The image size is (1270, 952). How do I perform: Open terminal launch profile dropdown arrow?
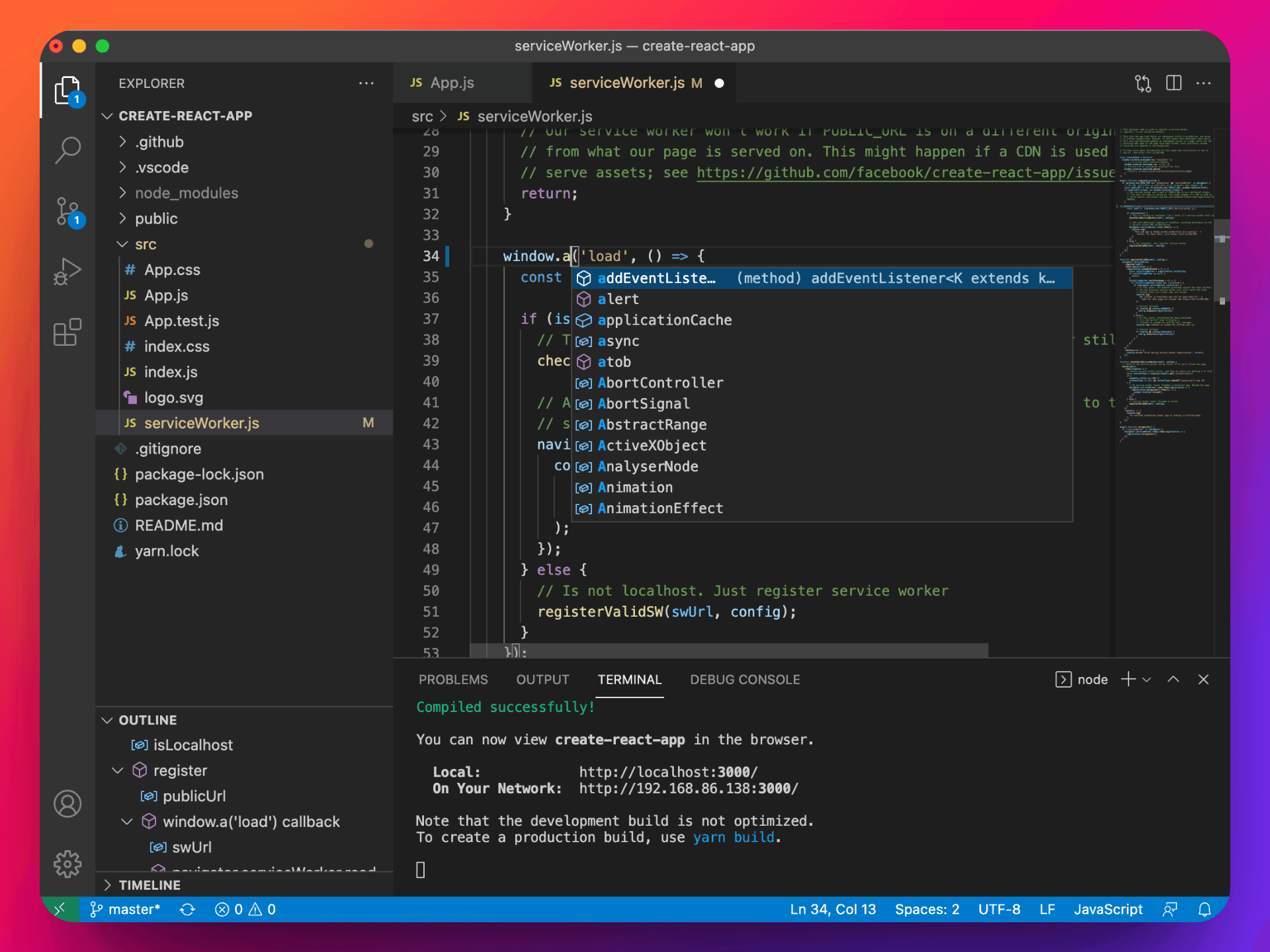1148,680
